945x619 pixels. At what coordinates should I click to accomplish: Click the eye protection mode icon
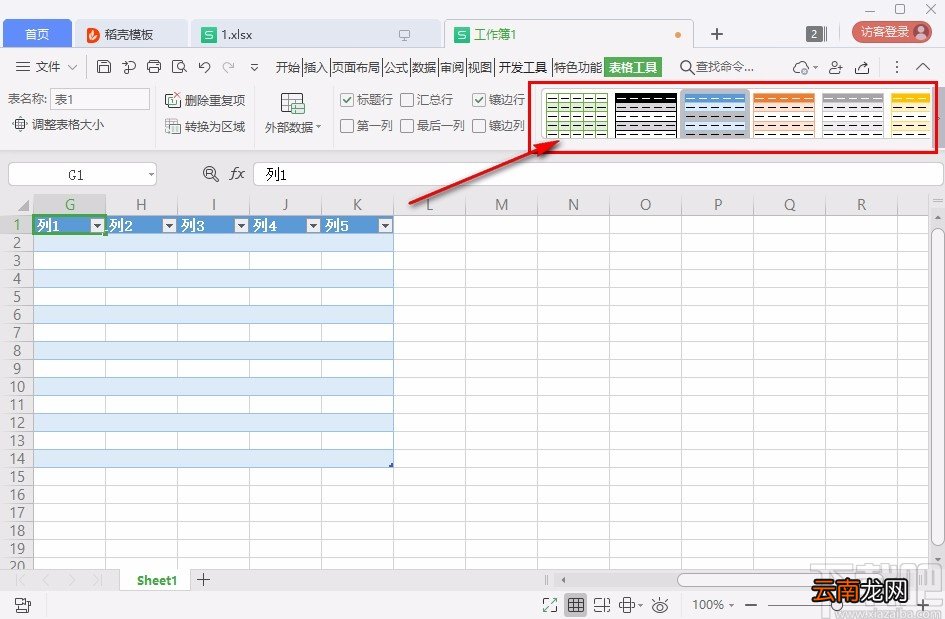pos(660,605)
